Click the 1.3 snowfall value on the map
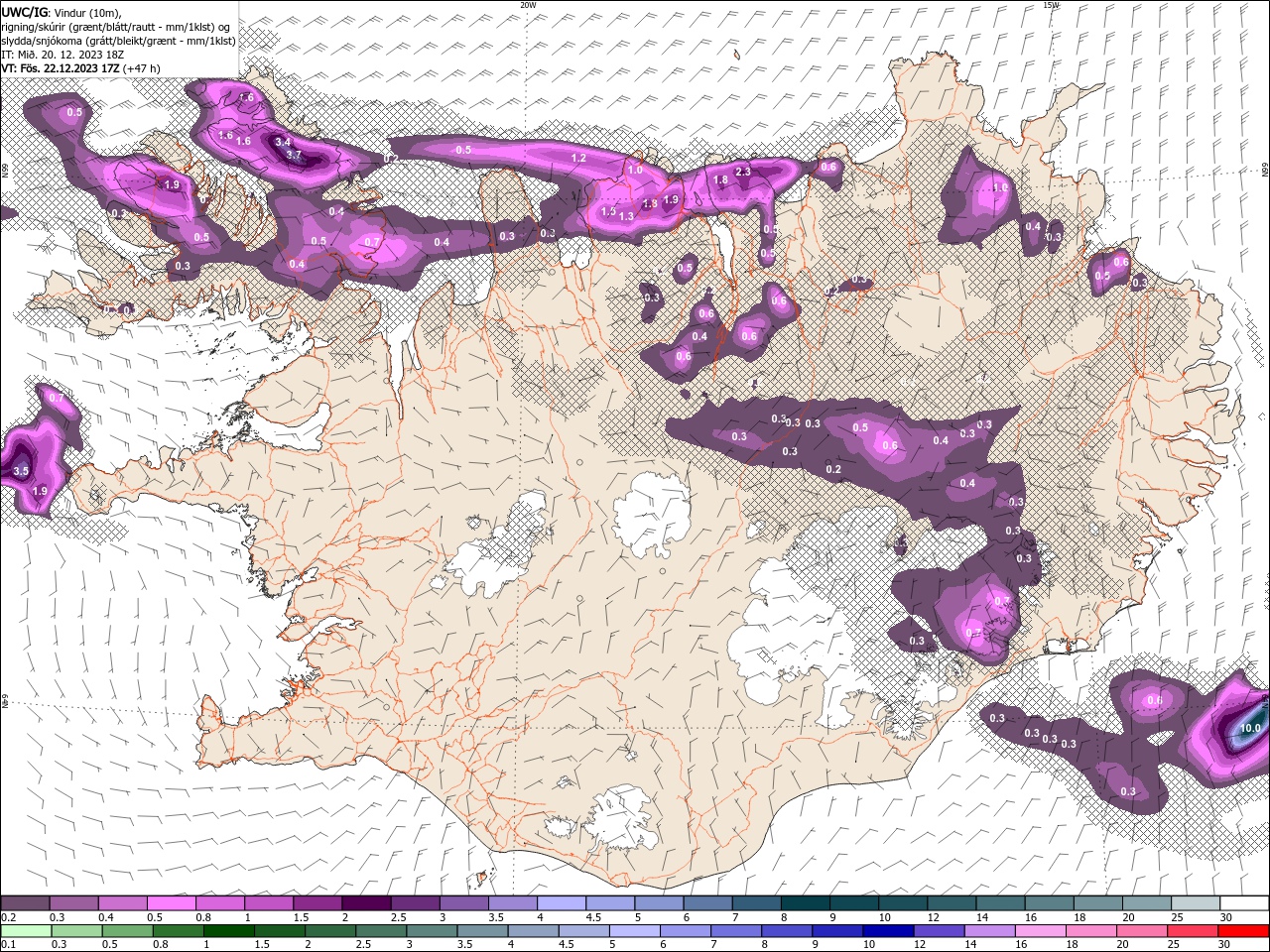Screen dimensions: 1270x952 click(626, 216)
